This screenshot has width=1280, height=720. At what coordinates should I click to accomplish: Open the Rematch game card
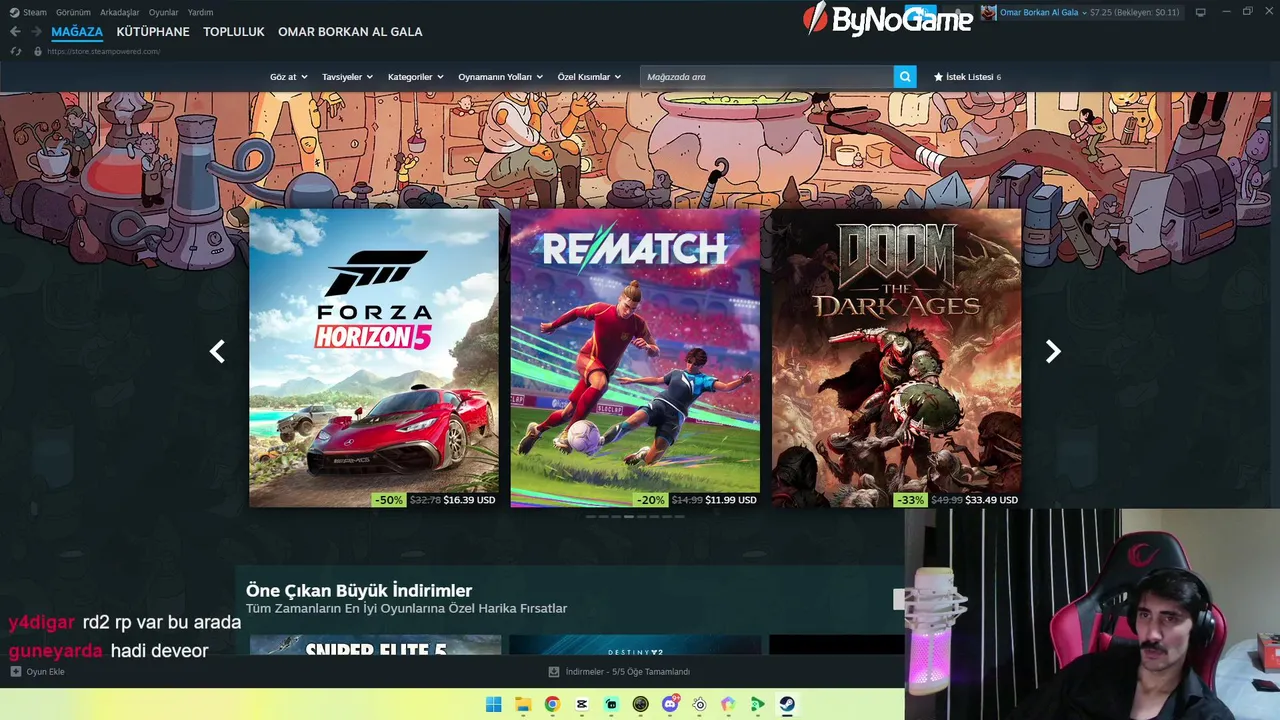(x=635, y=357)
